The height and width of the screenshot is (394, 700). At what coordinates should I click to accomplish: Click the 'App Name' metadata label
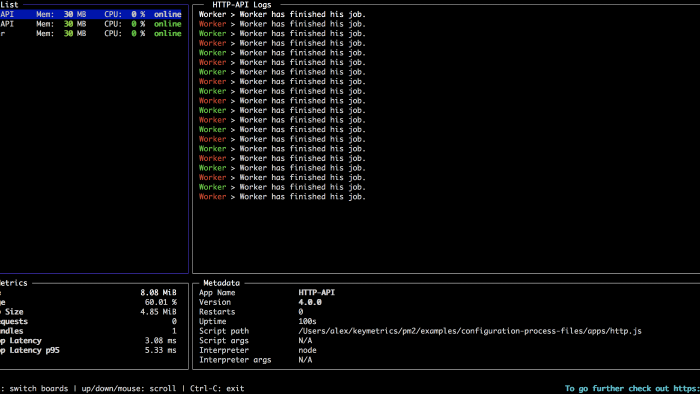click(217, 293)
